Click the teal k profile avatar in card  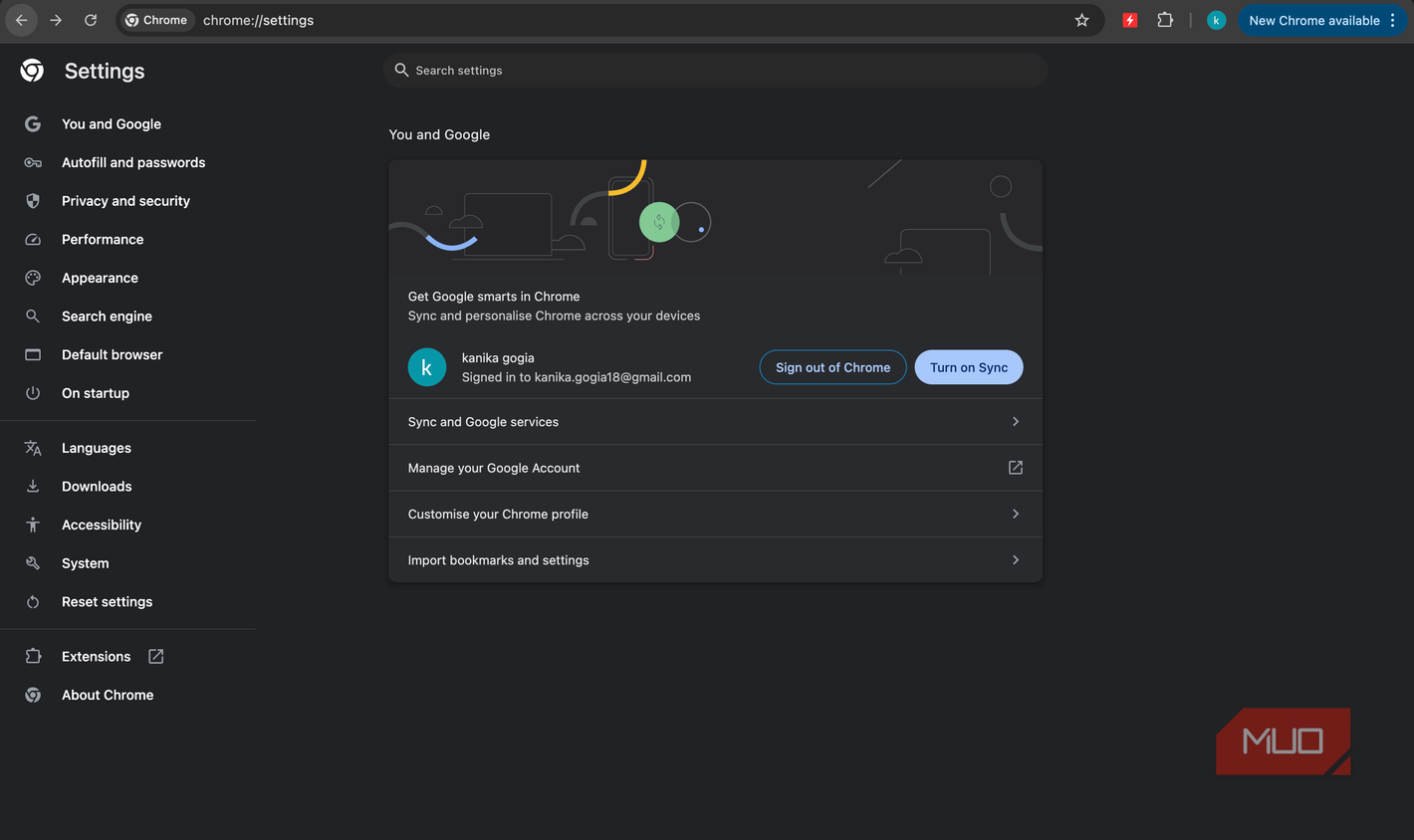(x=427, y=367)
